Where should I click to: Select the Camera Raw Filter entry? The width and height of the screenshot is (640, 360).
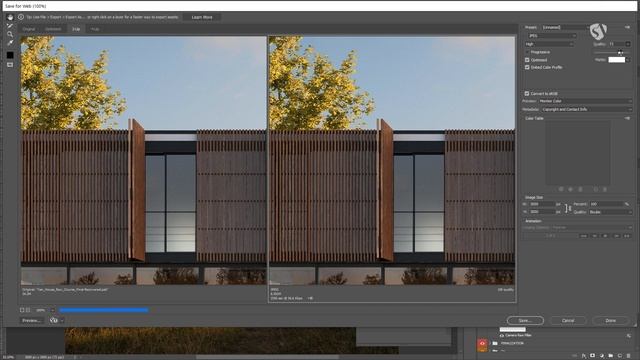click(518, 336)
